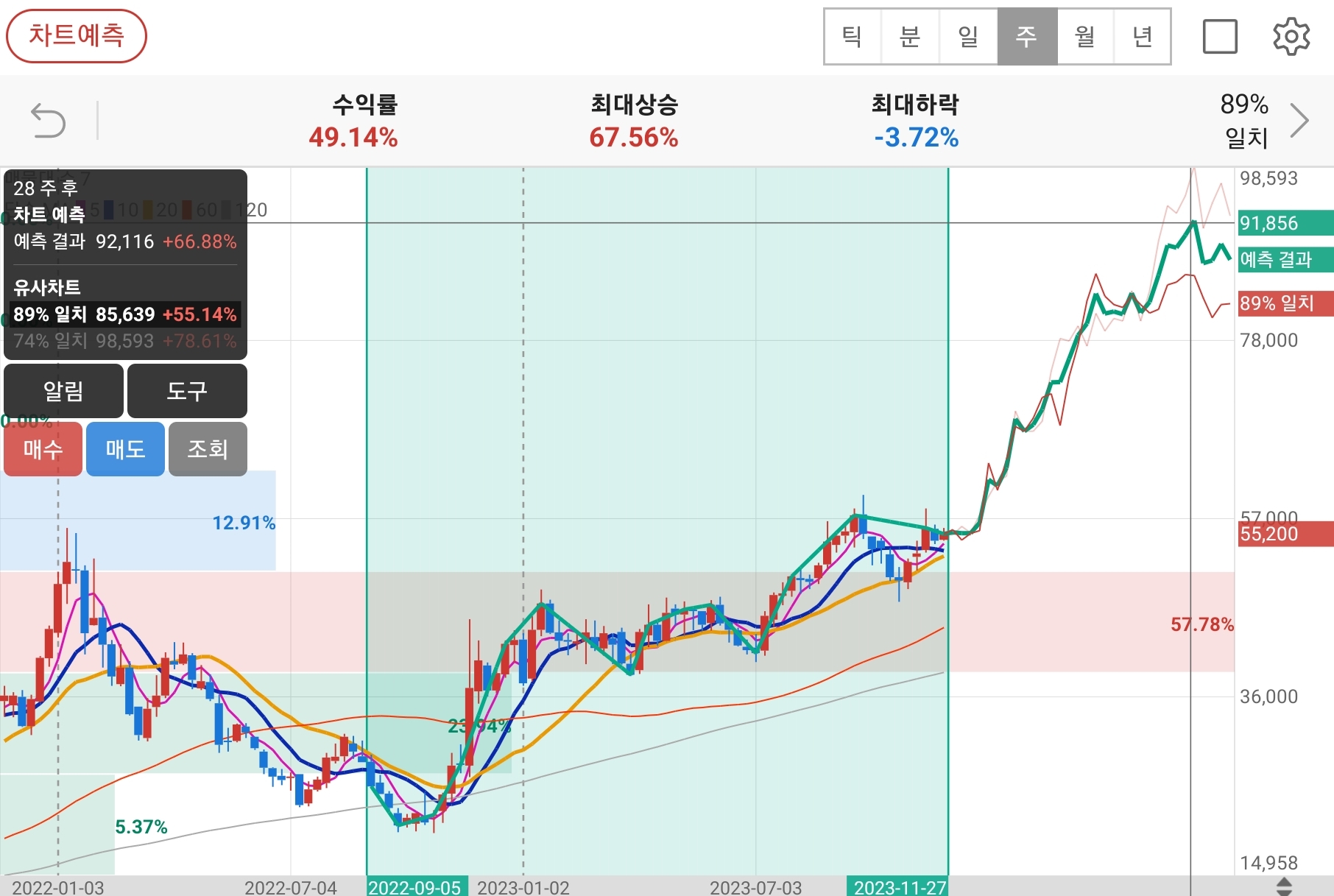
Task: Tap the gray 조회 lookup button
Action: point(208,449)
